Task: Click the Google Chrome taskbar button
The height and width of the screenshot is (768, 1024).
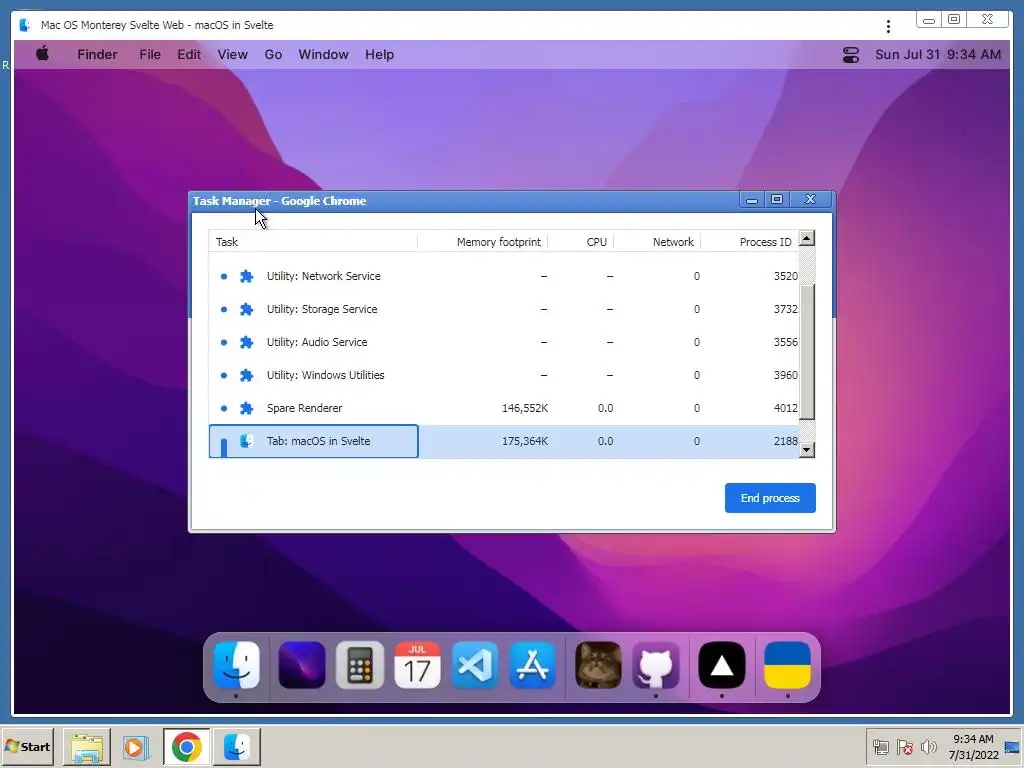Action: coord(187,747)
